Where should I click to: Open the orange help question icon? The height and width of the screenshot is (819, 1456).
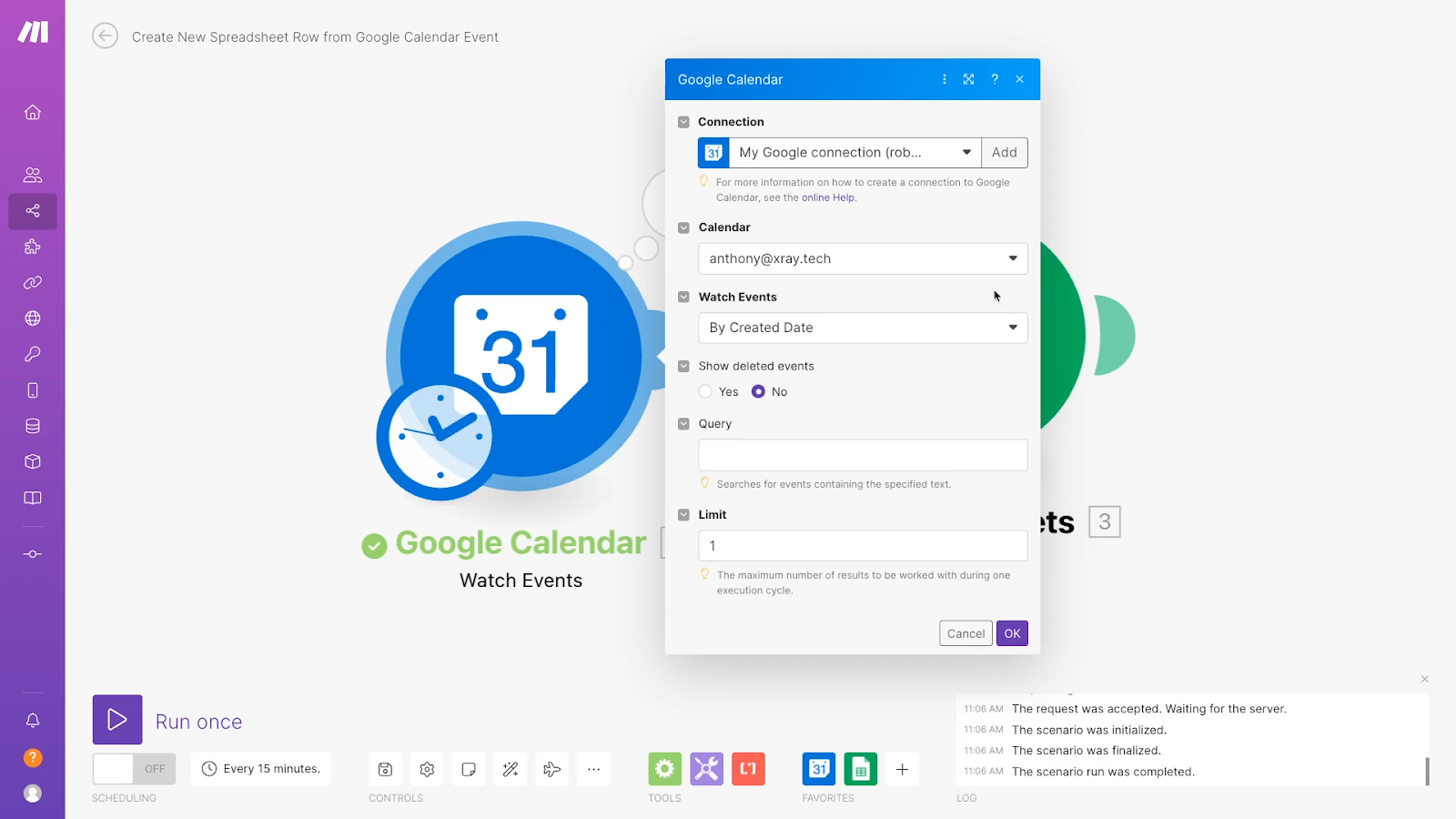coord(33,757)
